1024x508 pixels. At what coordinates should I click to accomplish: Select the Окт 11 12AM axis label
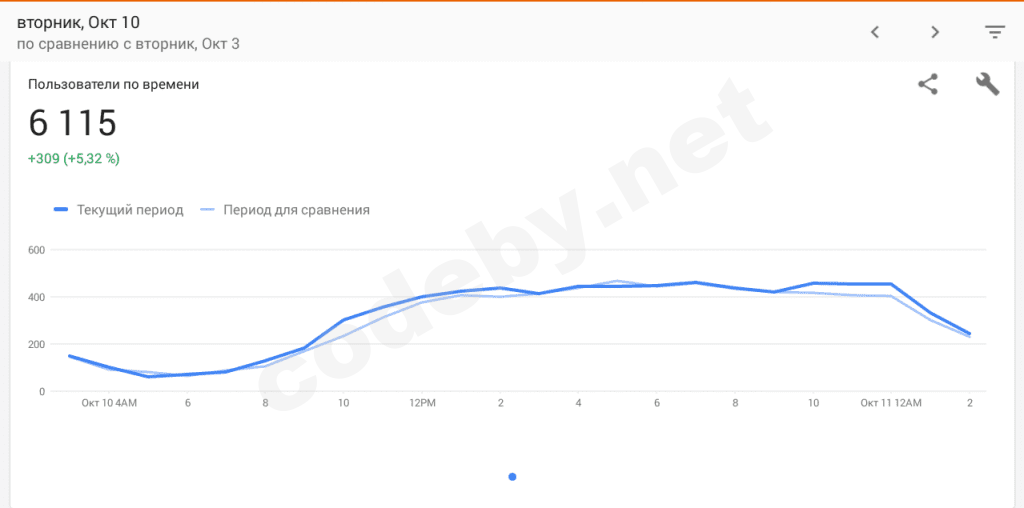point(892,403)
